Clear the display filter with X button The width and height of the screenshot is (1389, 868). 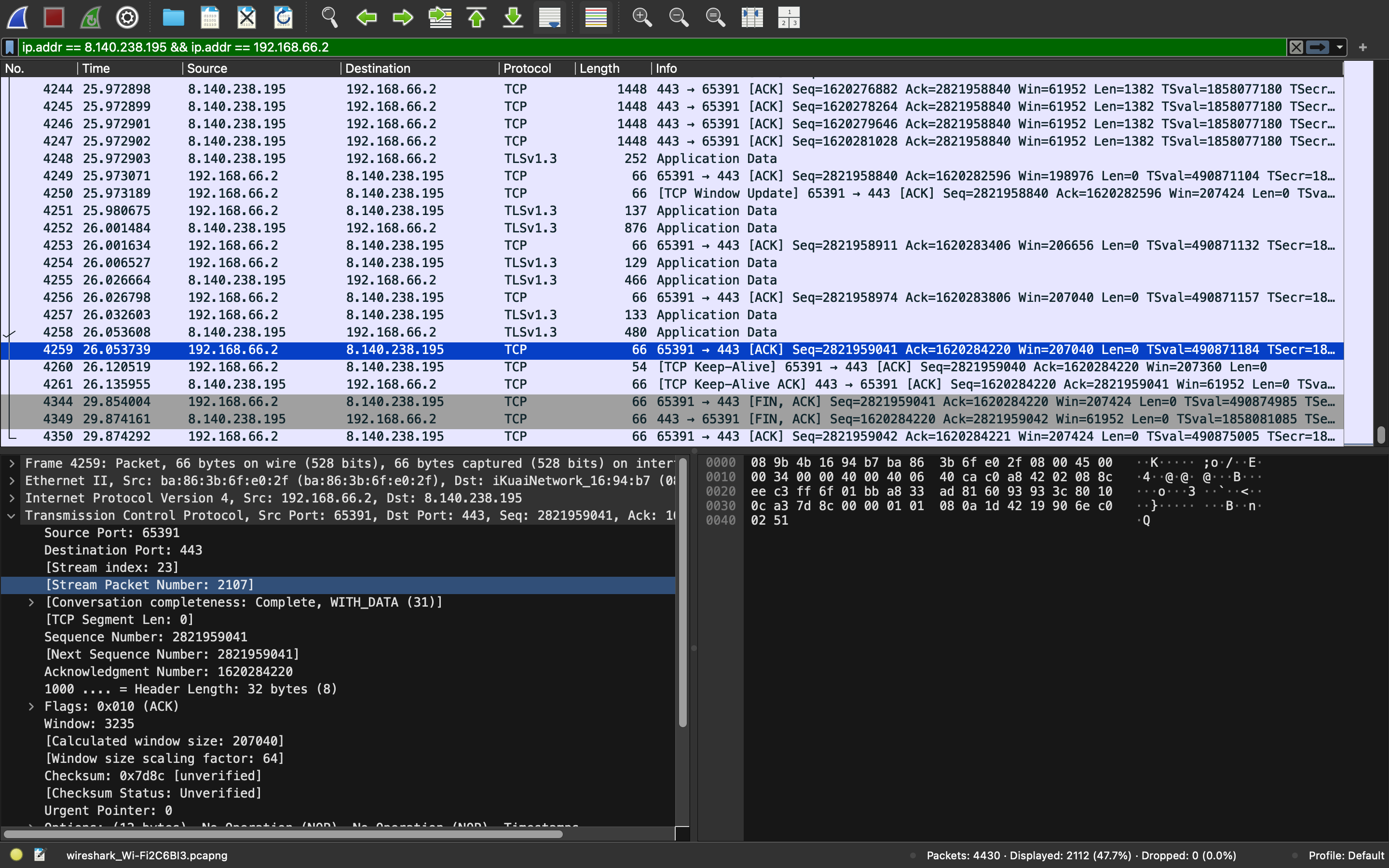[x=1296, y=47]
